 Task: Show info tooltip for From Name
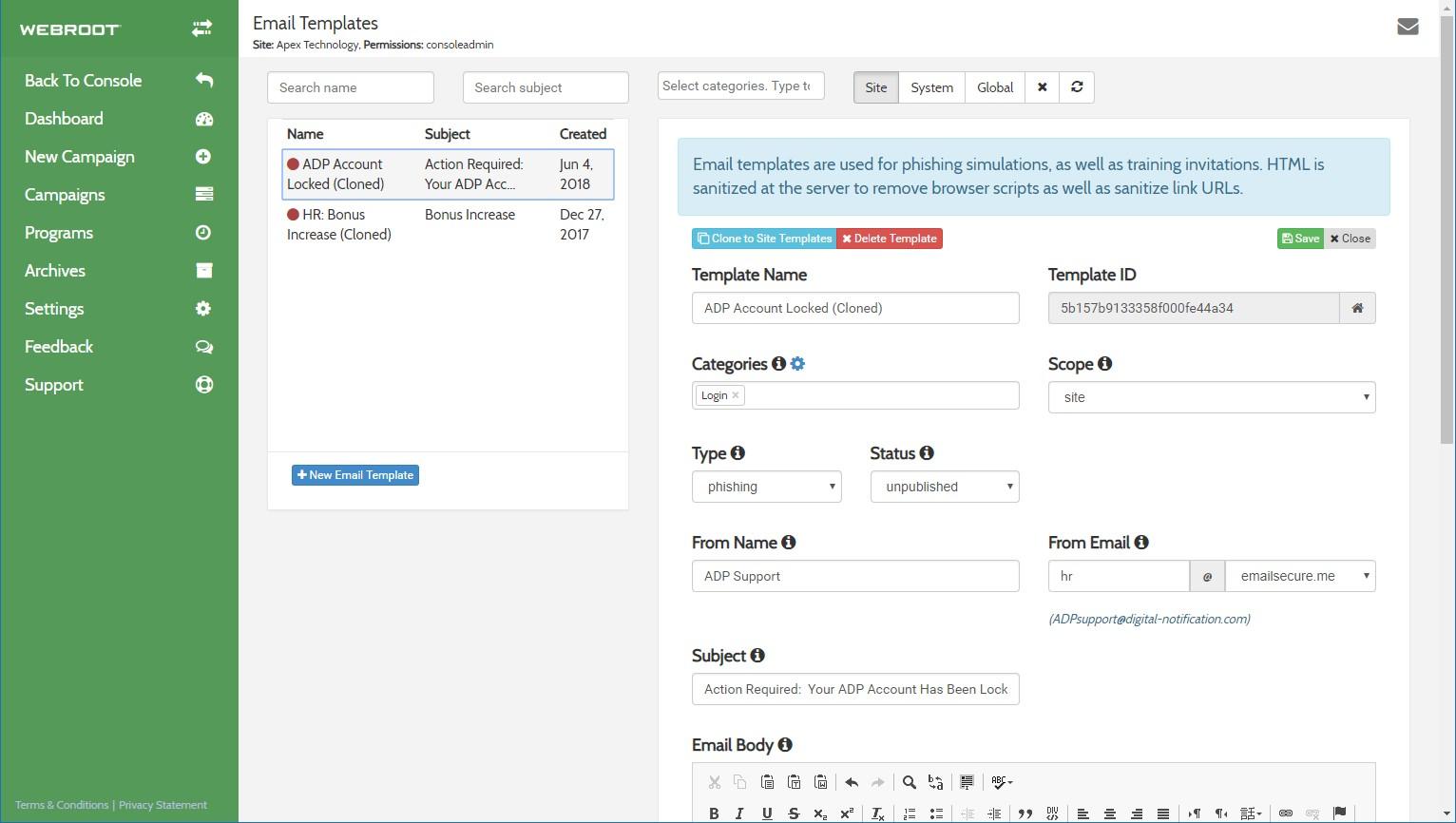tap(789, 543)
